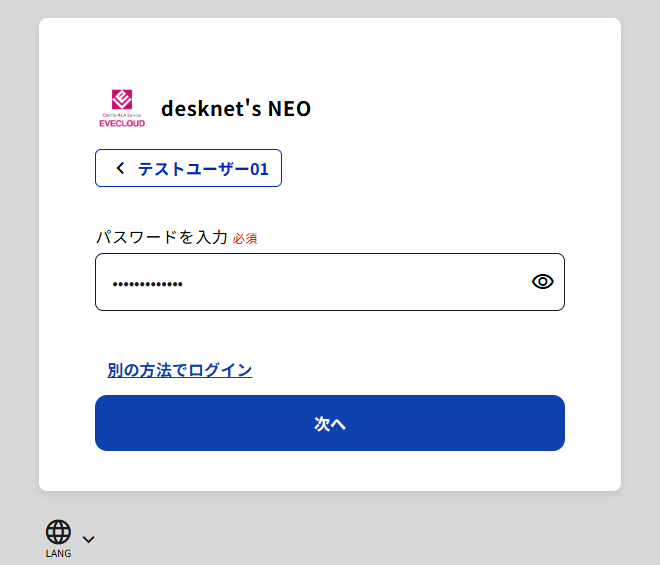Click the EVECLOUD logo icon
This screenshot has width=660, height=565.
pos(122,100)
